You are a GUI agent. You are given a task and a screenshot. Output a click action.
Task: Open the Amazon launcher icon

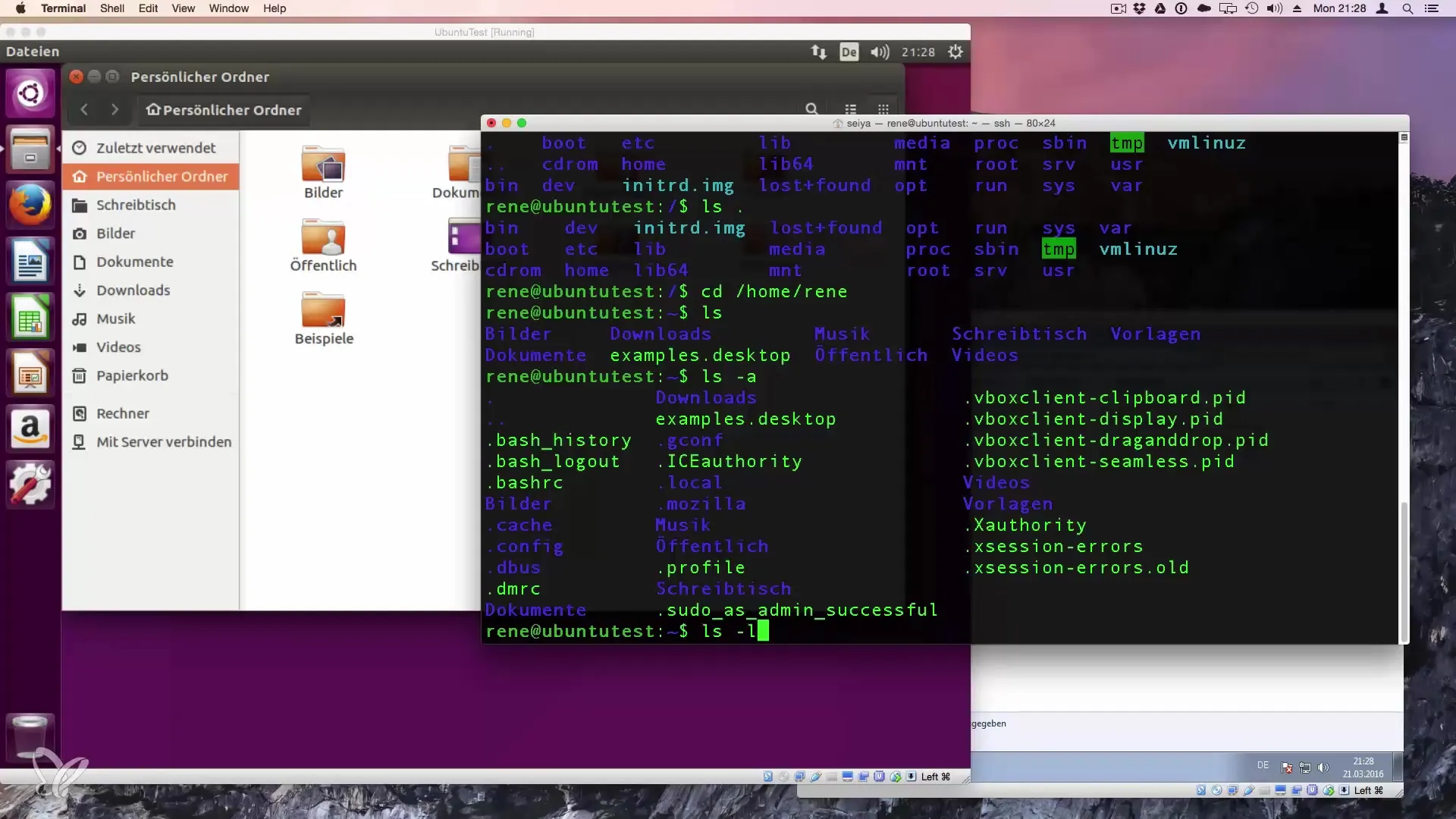coord(30,429)
